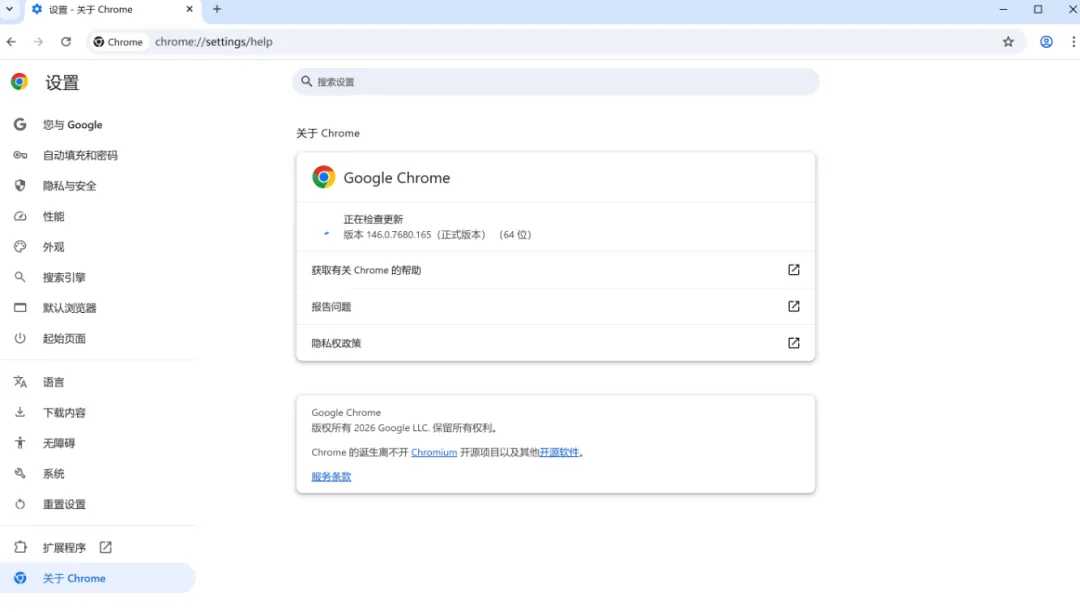Screen dimensions: 1080x612
Task: Open 起始页面 settings section
Action: (98, 339)
